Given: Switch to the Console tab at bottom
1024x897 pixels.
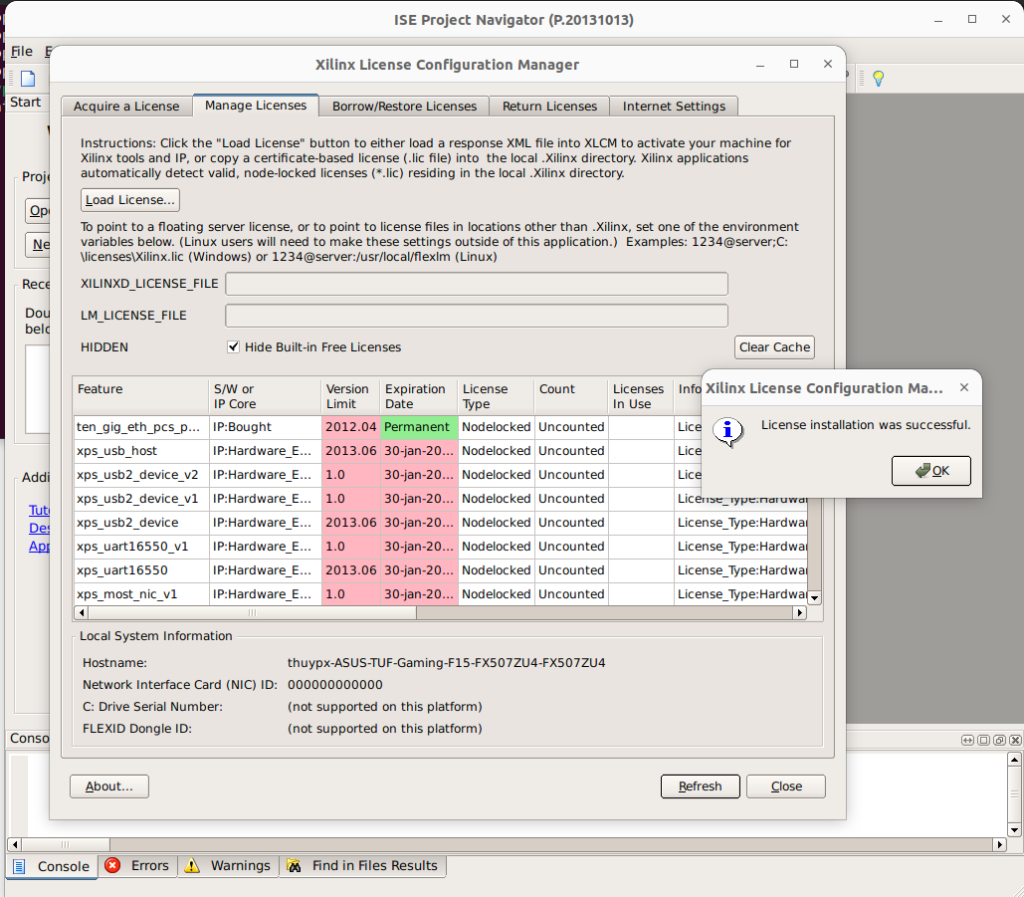Looking at the screenshot, I should pos(52,866).
